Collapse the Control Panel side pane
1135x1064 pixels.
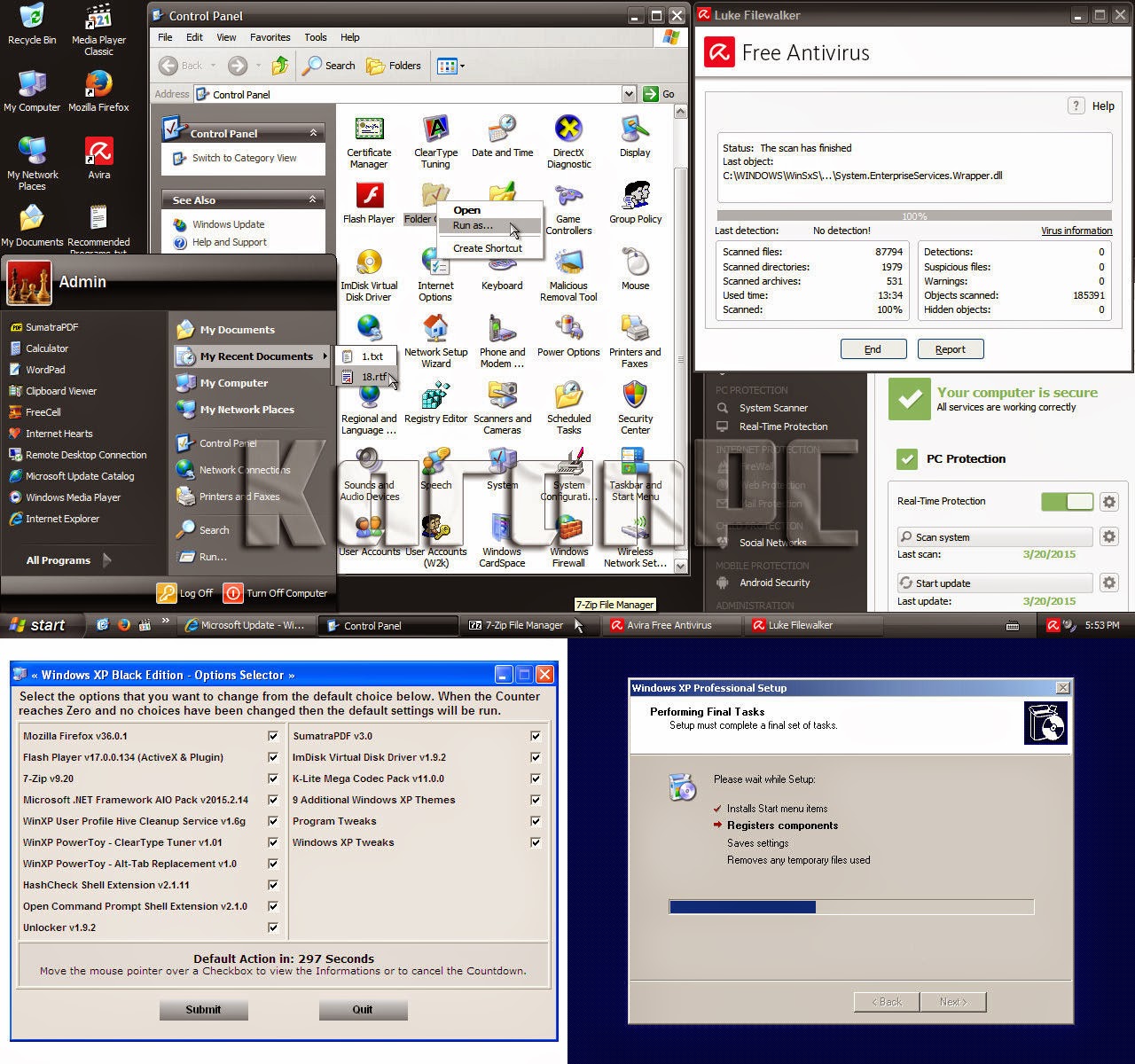tap(313, 133)
